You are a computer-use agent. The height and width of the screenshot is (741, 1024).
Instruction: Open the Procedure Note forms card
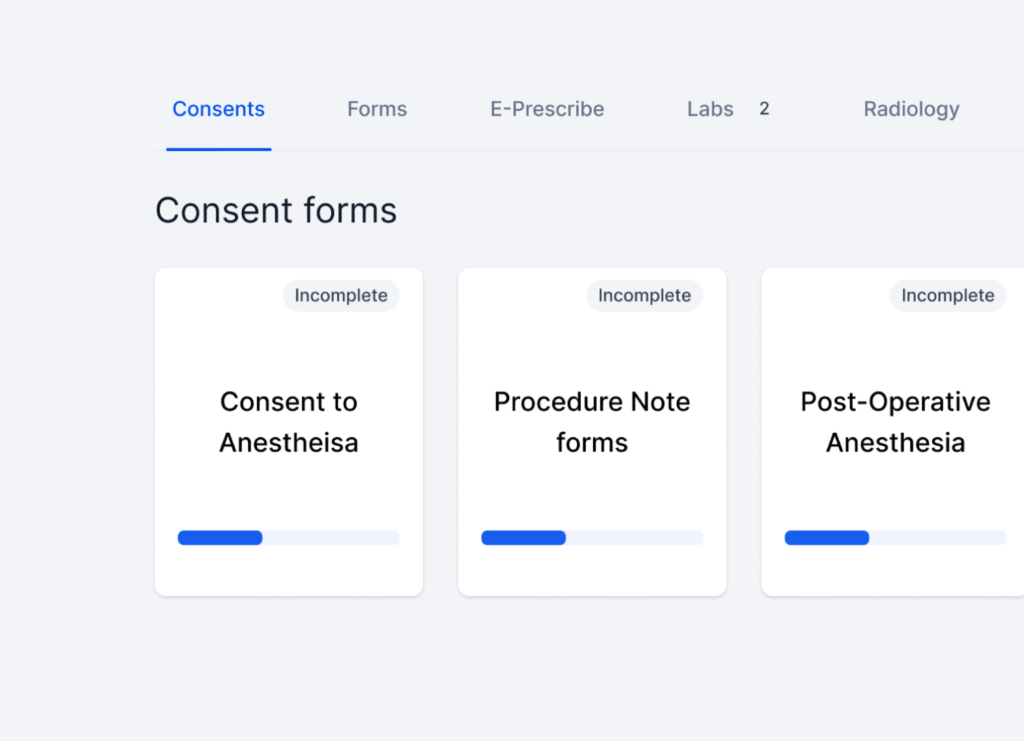(x=591, y=430)
